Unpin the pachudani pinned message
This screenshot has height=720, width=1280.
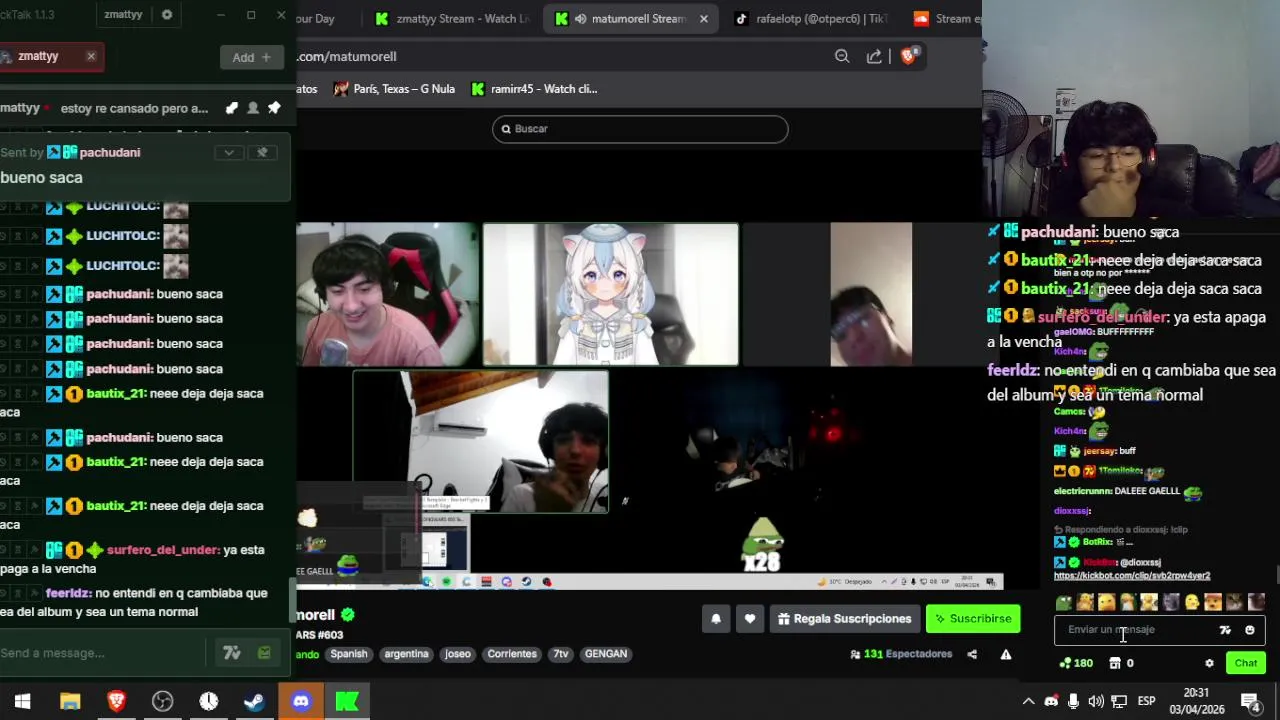(x=262, y=152)
